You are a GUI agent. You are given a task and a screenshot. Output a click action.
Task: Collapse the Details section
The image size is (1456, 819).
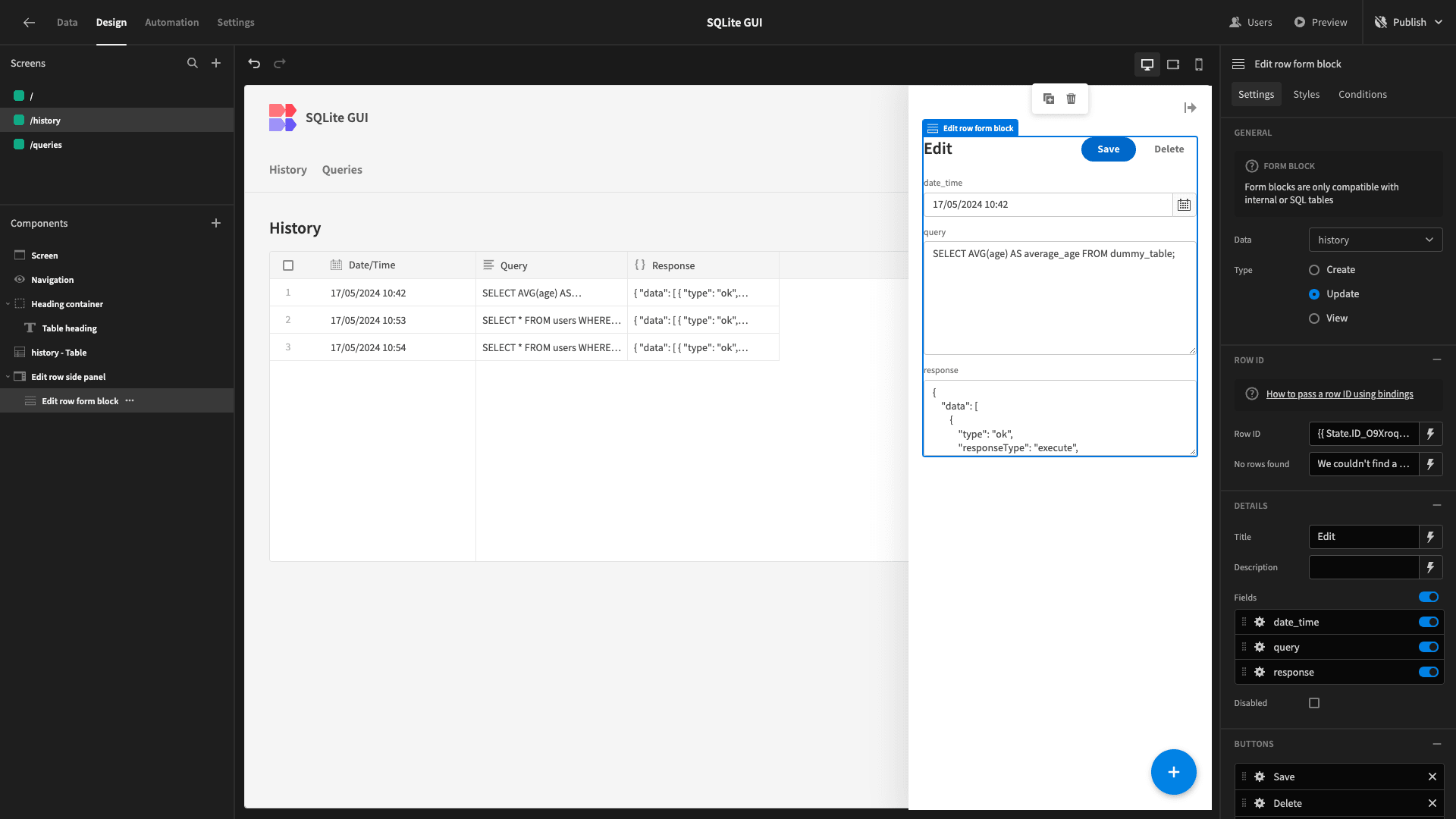pyautogui.click(x=1437, y=506)
